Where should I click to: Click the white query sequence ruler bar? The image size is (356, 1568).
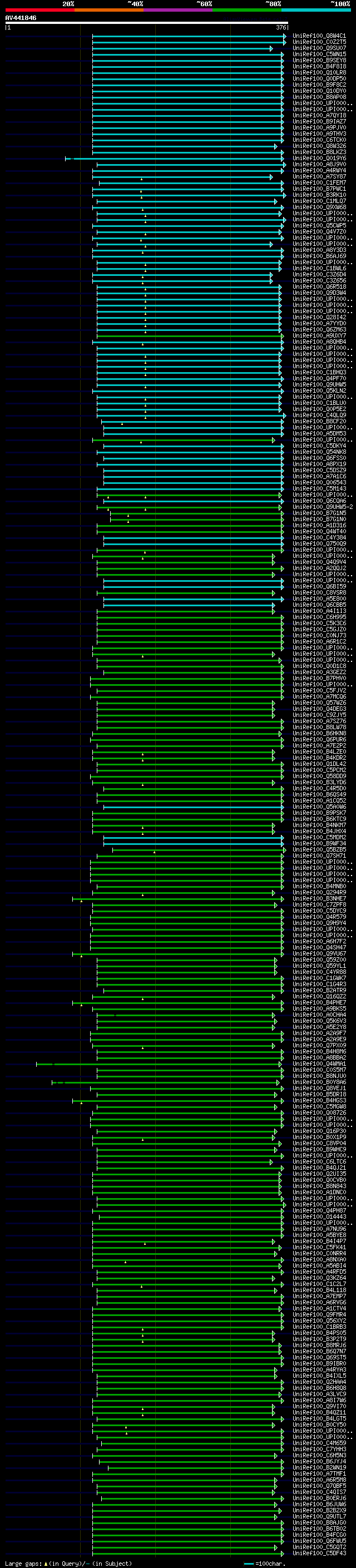(147, 22)
